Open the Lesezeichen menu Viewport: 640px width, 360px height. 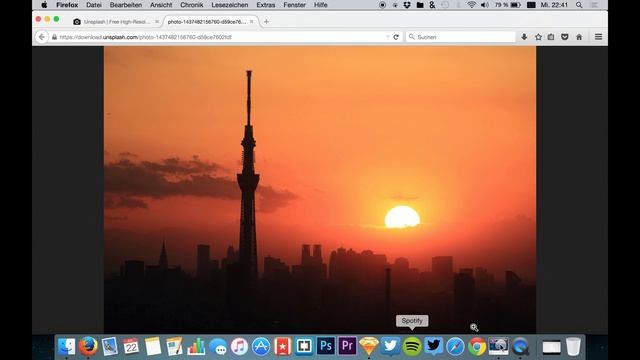pyautogui.click(x=230, y=5)
